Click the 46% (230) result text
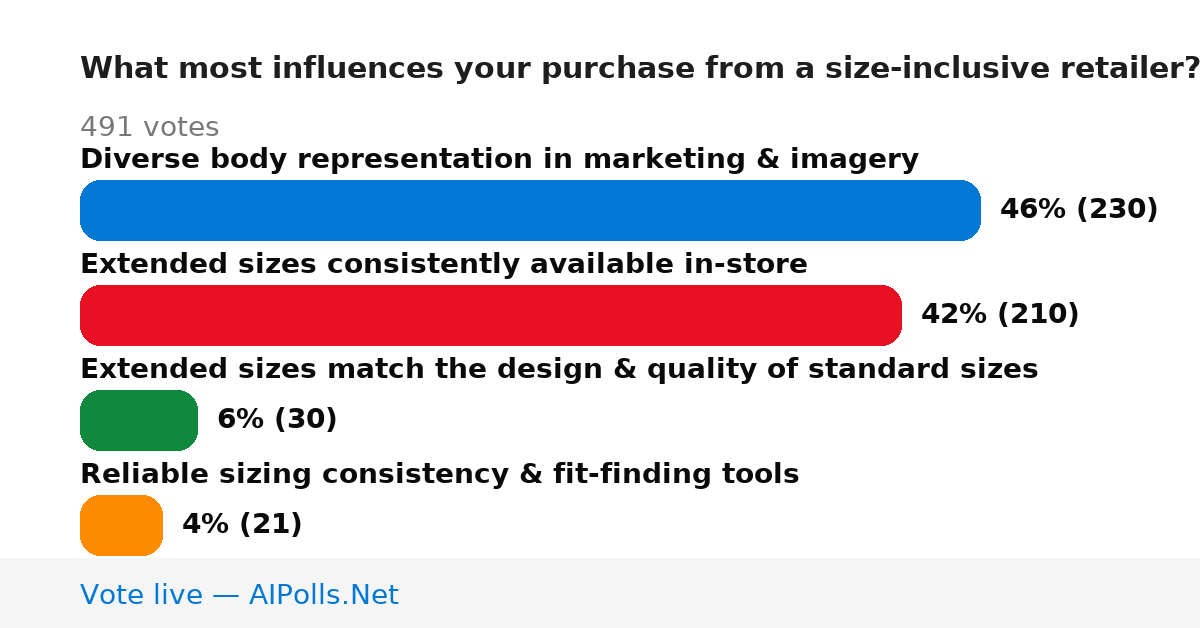 coord(1079,210)
